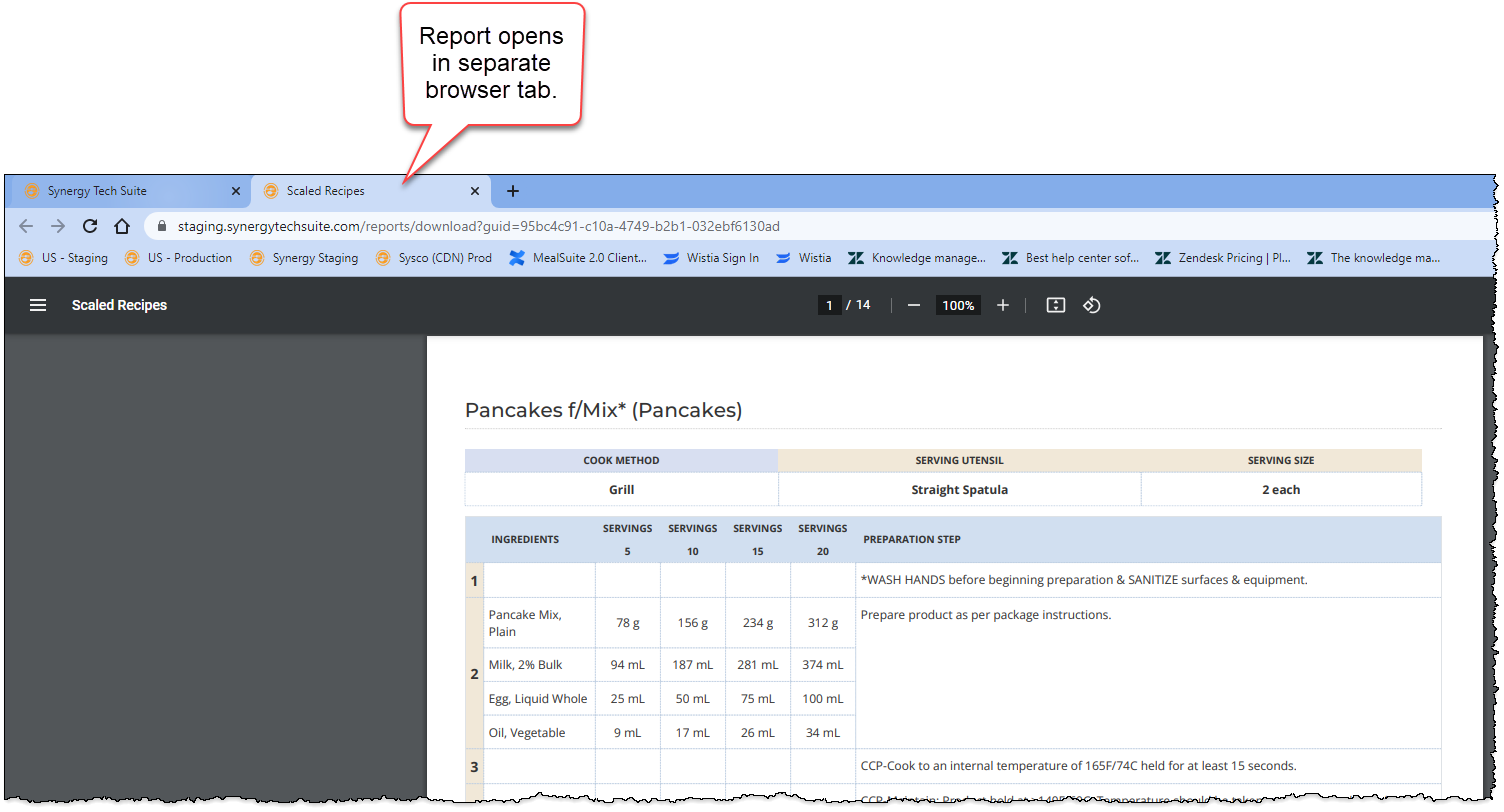This screenshot has width=1504, height=812.
Task: Open the Wistia bookmark
Action: point(803,258)
